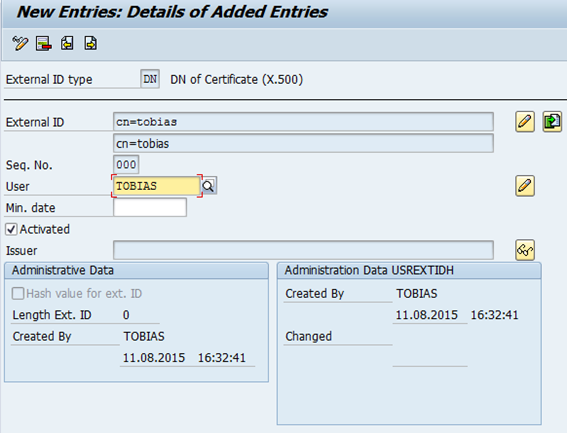This screenshot has height=433, width=567.
Task: Click the empty Min. date field
Action: click(x=150, y=208)
